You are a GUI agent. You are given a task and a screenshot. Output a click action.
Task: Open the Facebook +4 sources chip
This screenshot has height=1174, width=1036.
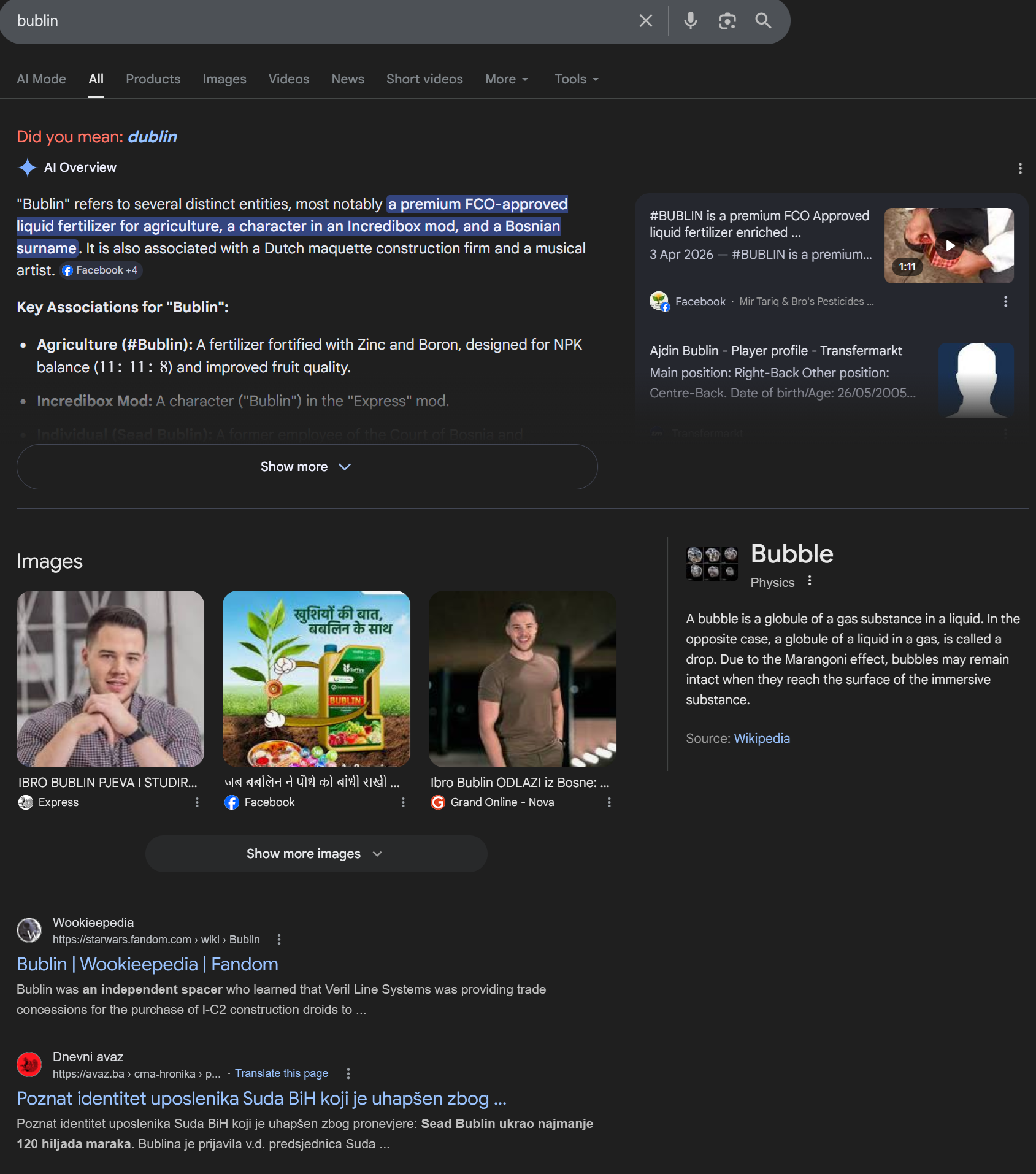coord(101,270)
